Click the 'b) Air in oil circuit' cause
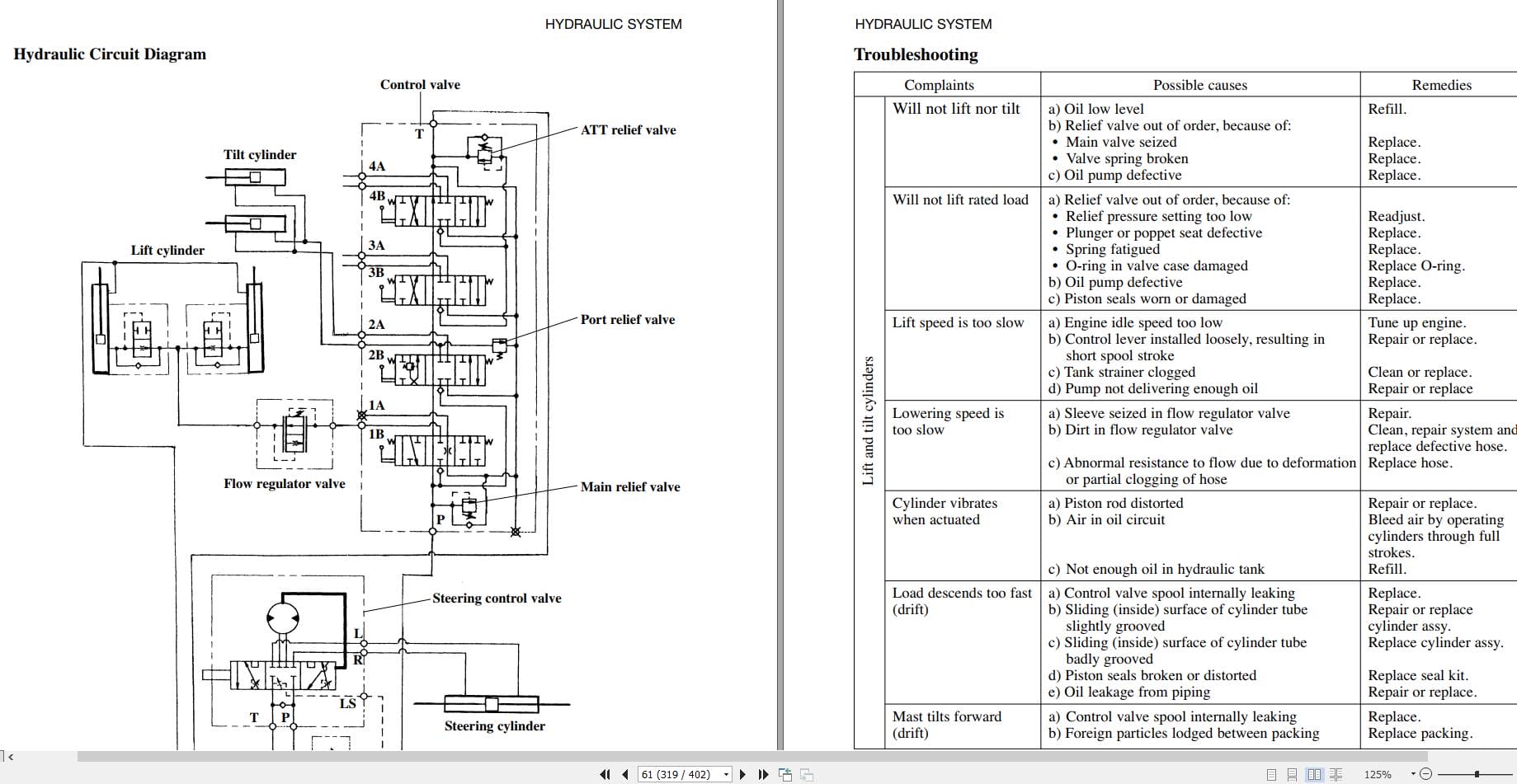 pyautogui.click(x=1106, y=519)
